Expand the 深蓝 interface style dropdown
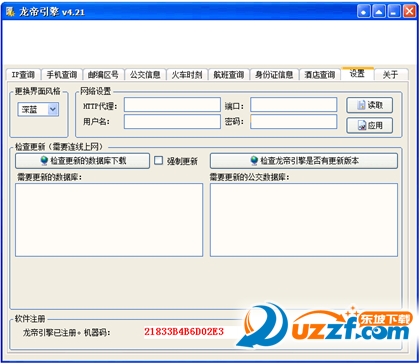Viewport: 420px width, 364px height. [x=53, y=109]
